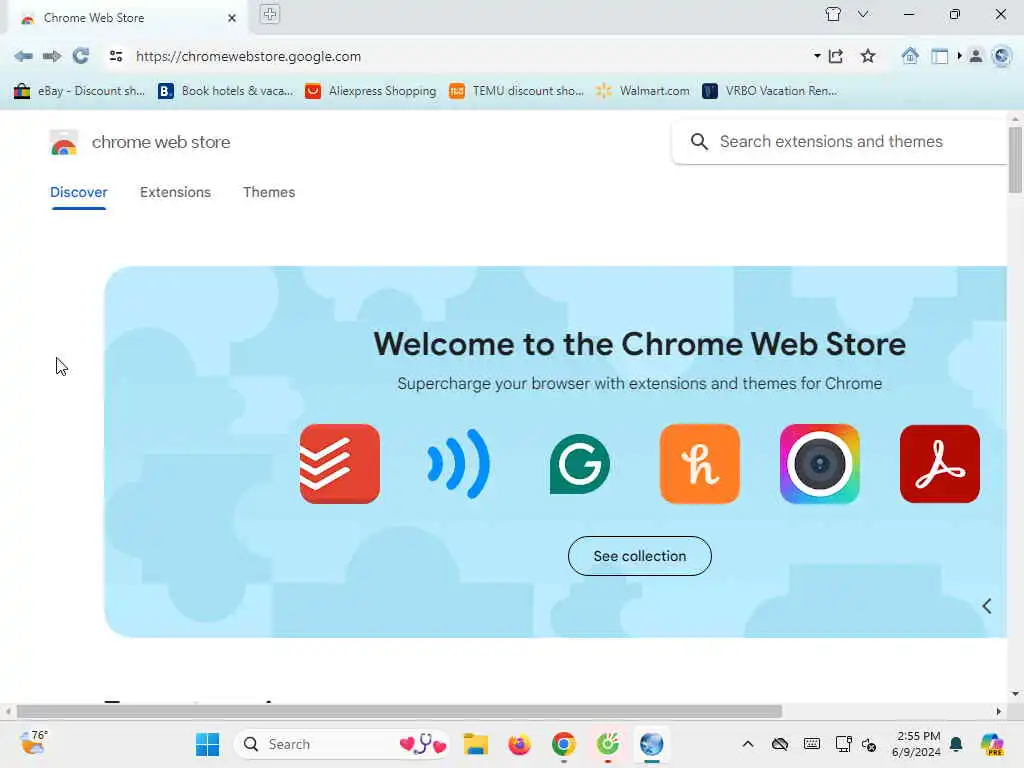Click the browser back arrow
This screenshot has height=768, width=1024.
[x=24, y=56]
